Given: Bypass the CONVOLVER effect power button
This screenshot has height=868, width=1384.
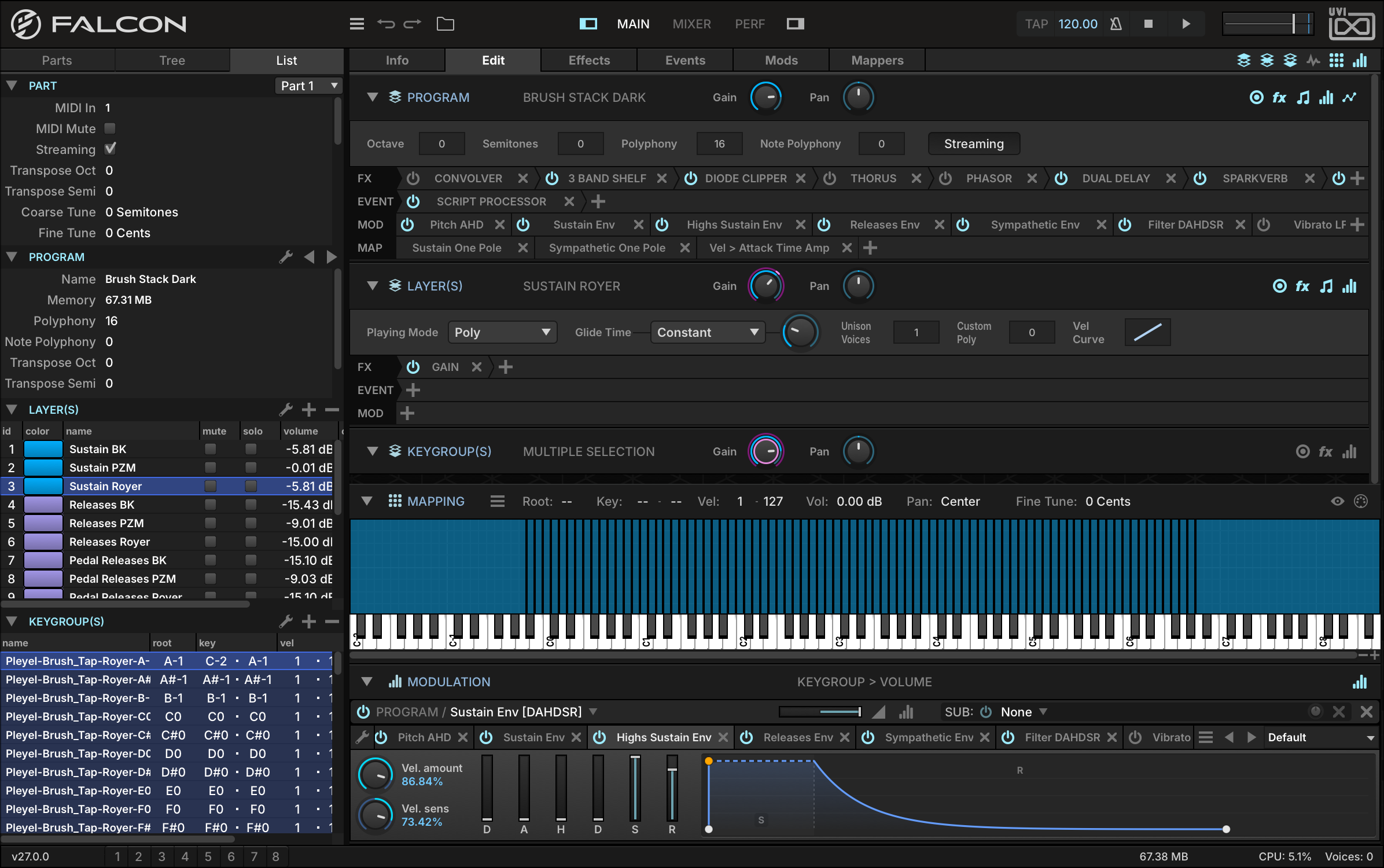Looking at the screenshot, I should click(413, 178).
